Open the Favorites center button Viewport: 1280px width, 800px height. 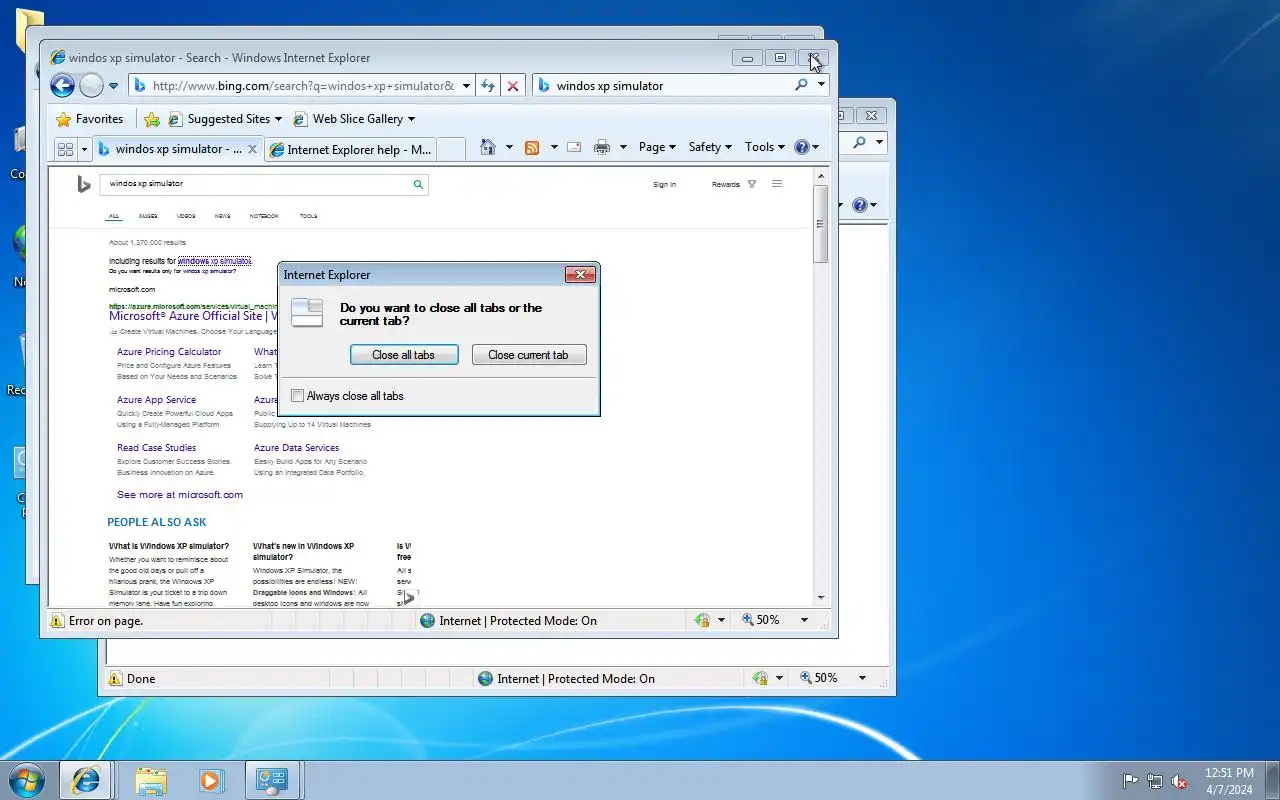(x=90, y=119)
